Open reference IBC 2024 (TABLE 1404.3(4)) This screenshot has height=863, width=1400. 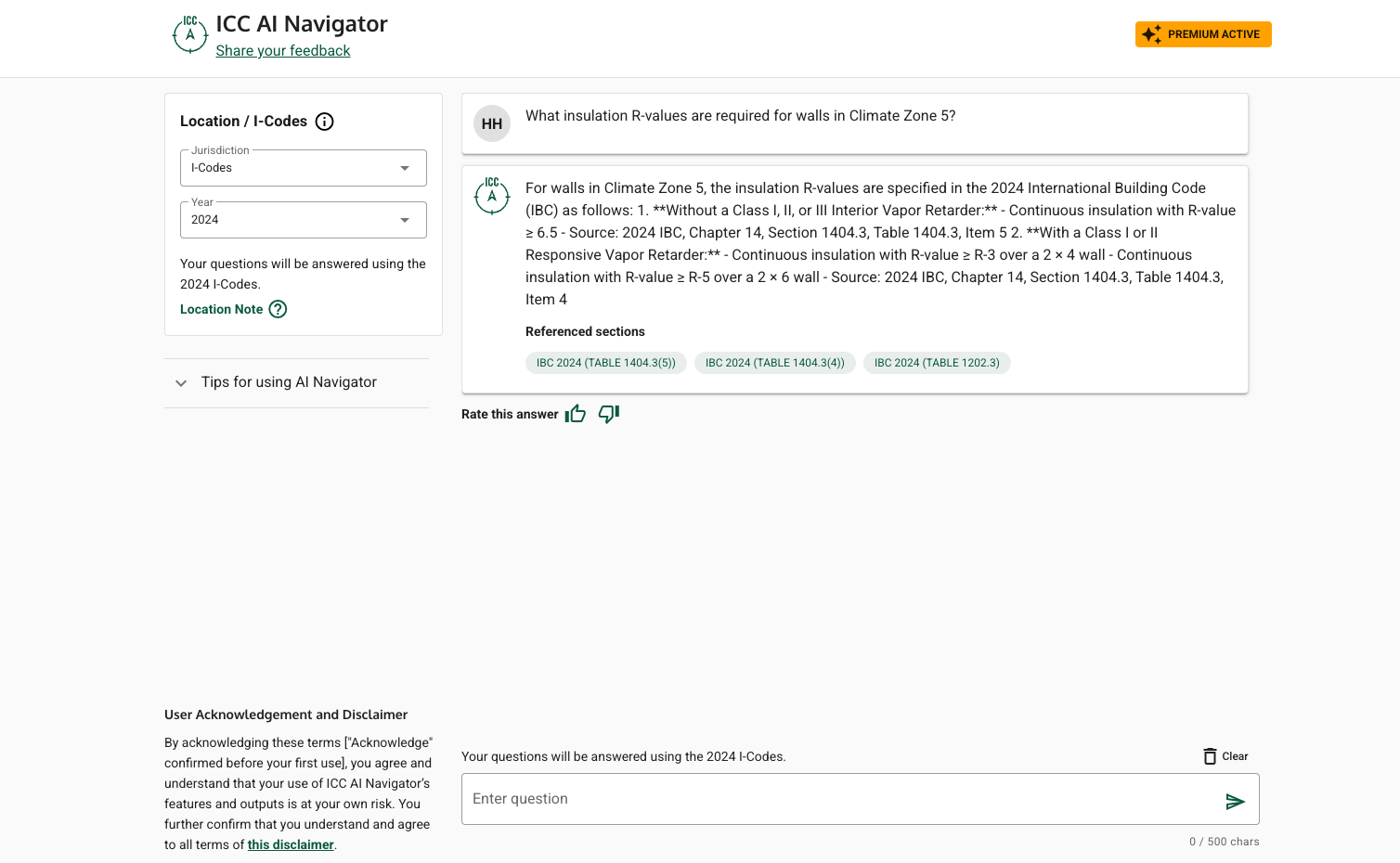pos(775,363)
